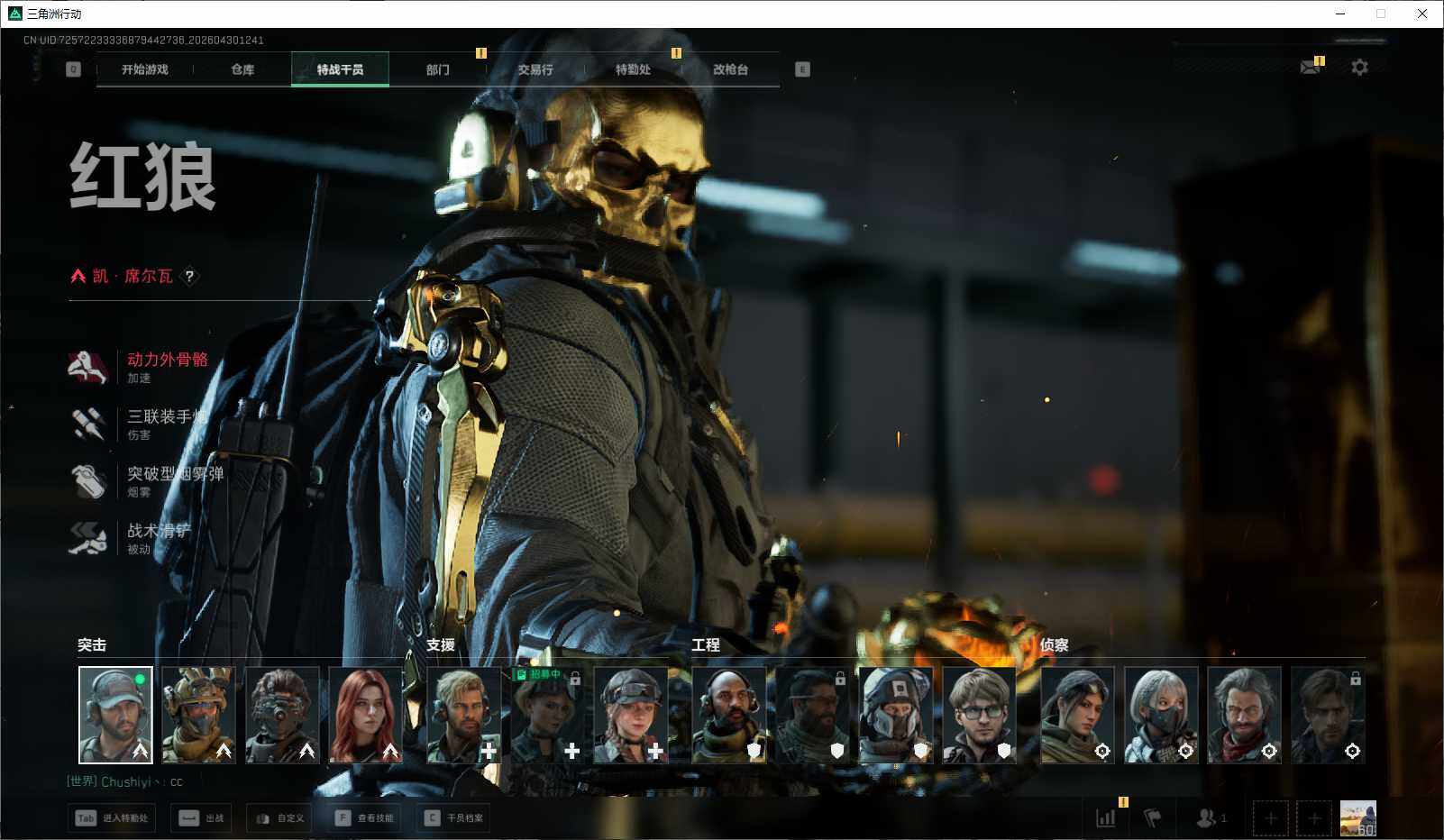Select the night-vision goggles 突击 operator
Viewport: 1444px width, 840px height.
282,715
